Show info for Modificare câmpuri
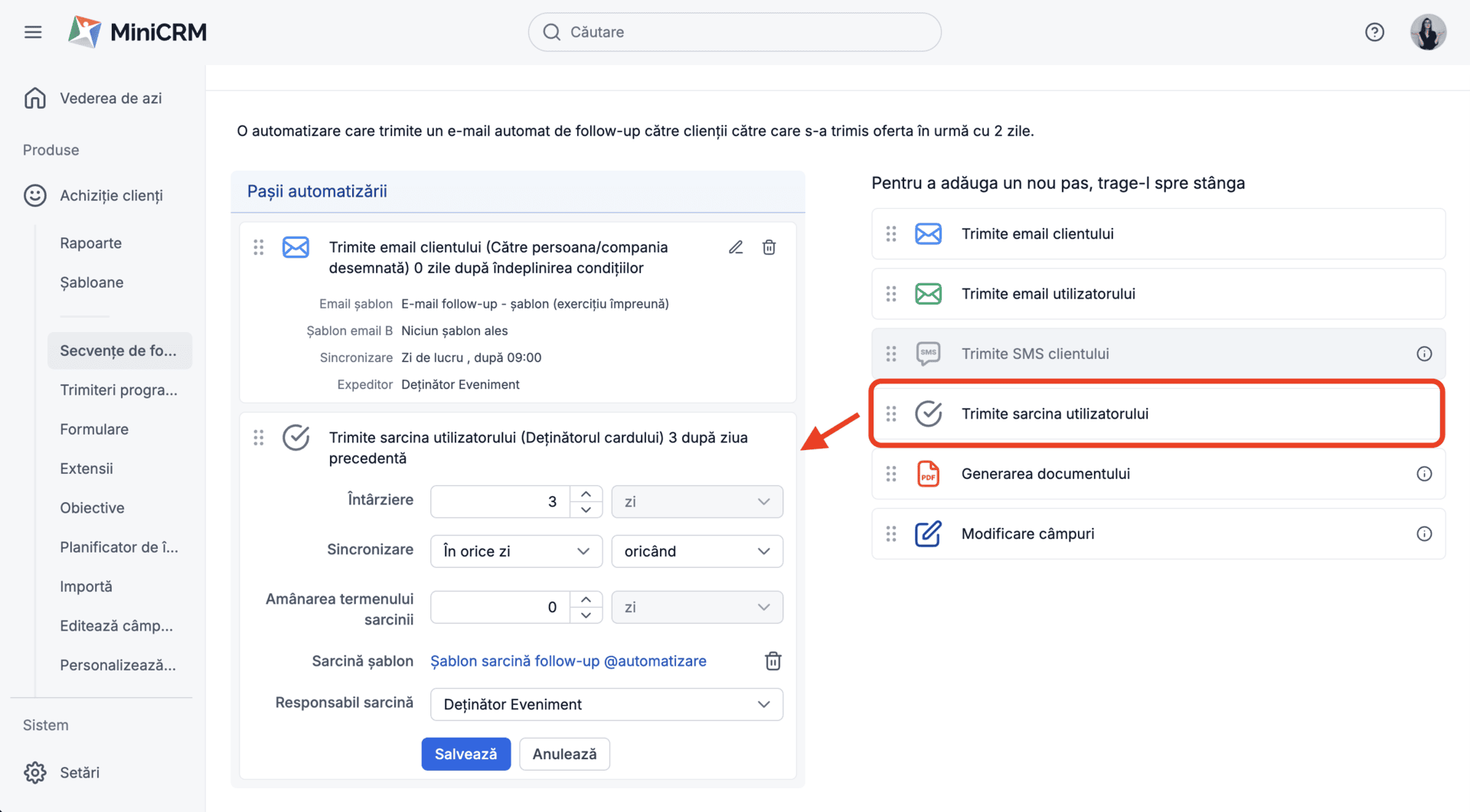Image resolution: width=1470 pixels, height=812 pixels. tap(1424, 533)
